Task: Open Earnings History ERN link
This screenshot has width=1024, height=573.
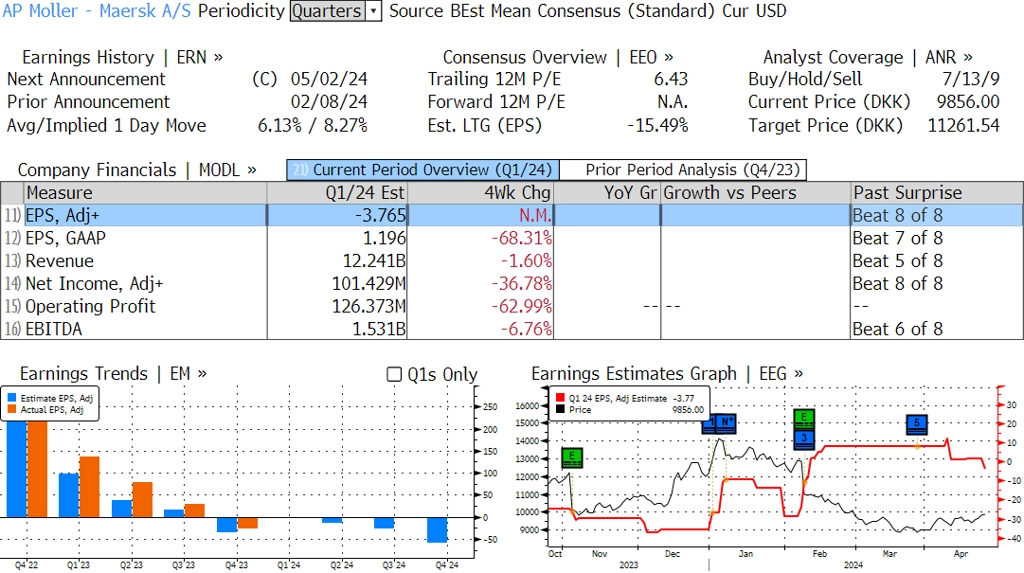Action: pyautogui.click(x=122, y=57)
